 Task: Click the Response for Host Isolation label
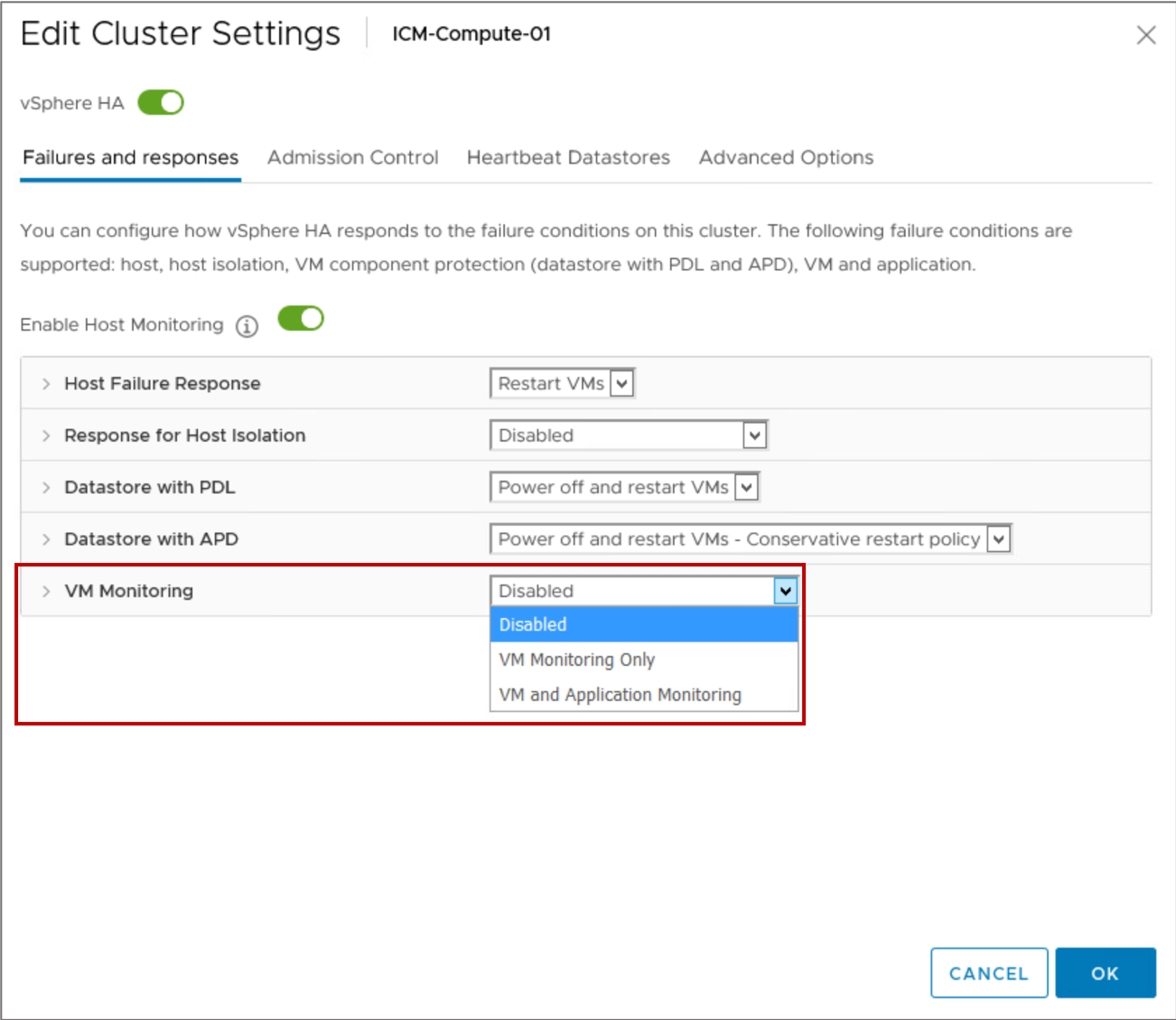tap(185, 435)
